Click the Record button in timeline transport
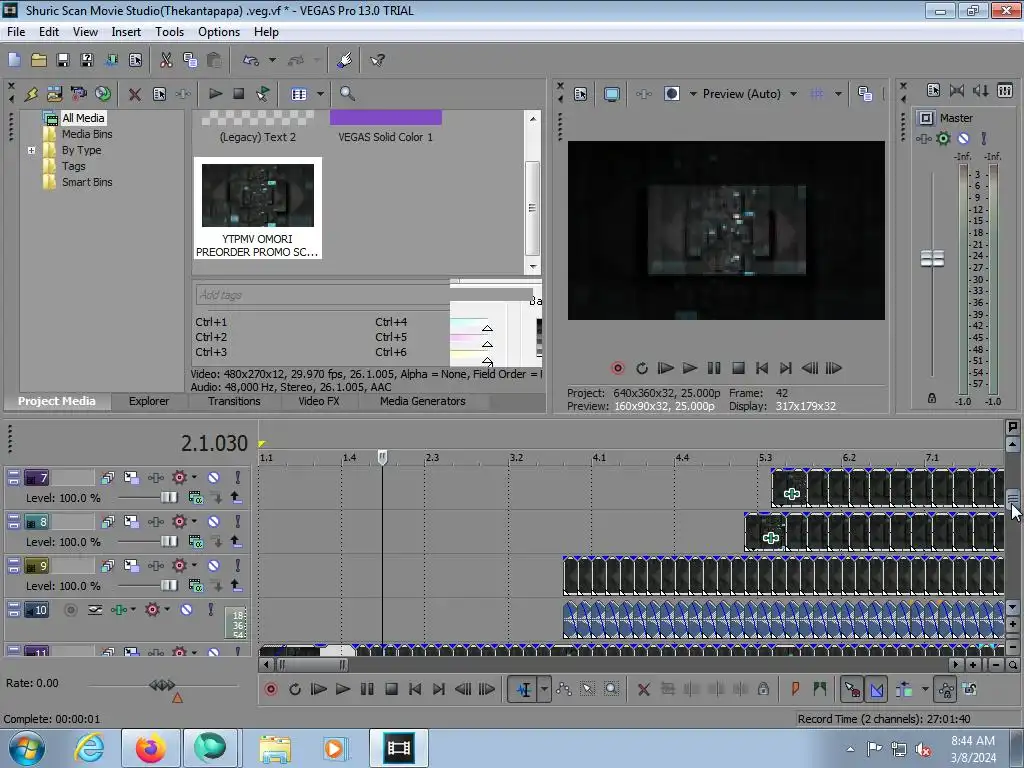This screenshot has height=768, width=1024. pos(270,689)
